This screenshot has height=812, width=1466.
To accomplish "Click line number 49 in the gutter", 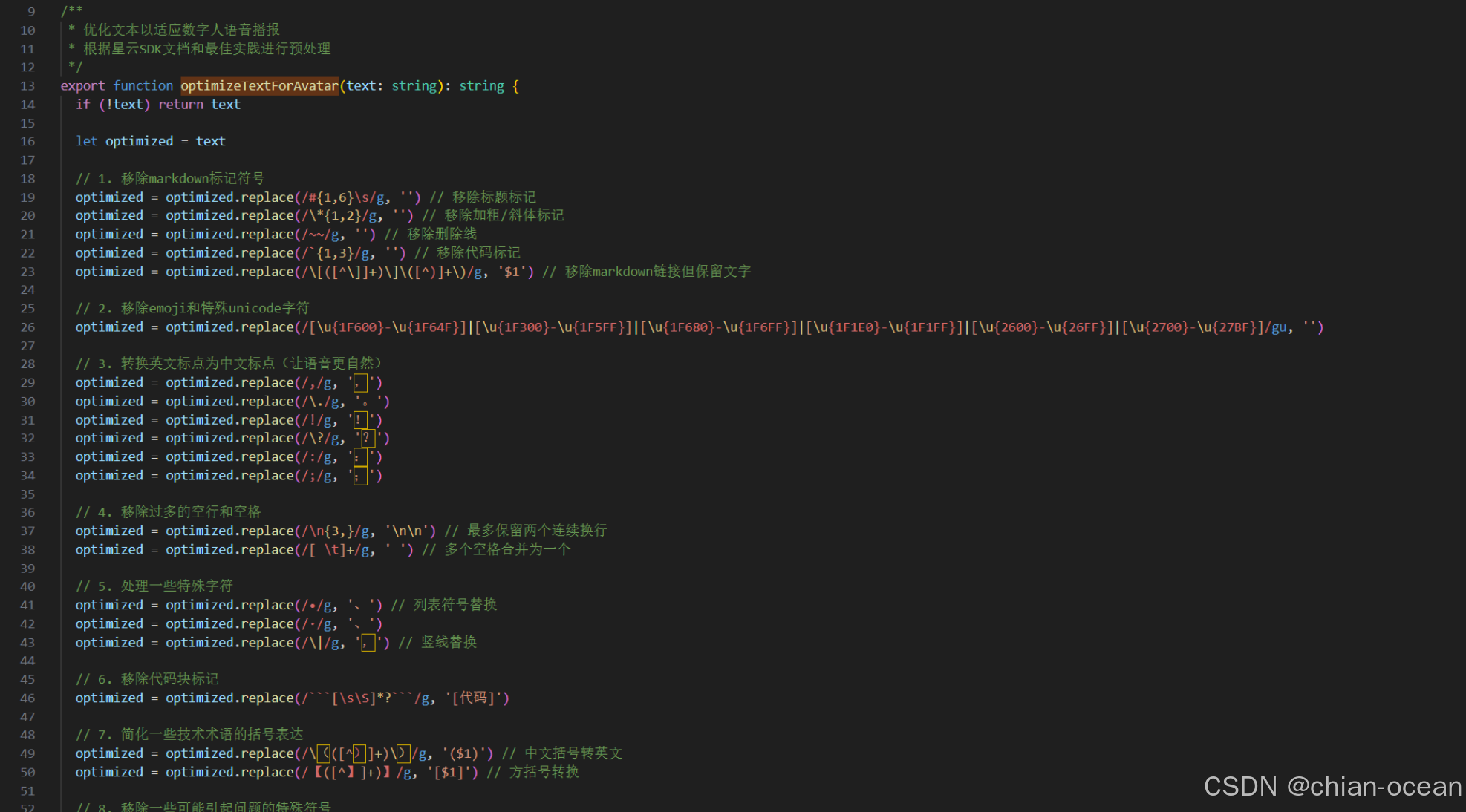I will 27,753.
